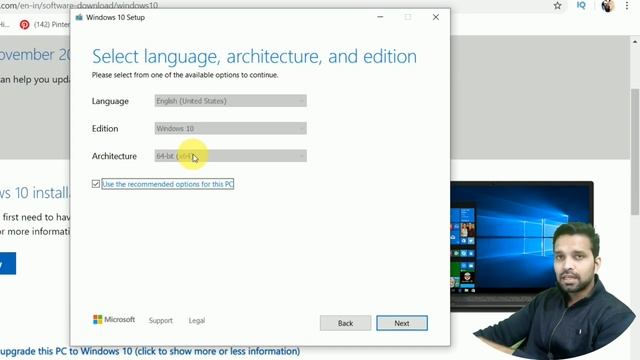
Task: Click the upgrade this PC to Windows 10 link
Action: click(150, 351)
